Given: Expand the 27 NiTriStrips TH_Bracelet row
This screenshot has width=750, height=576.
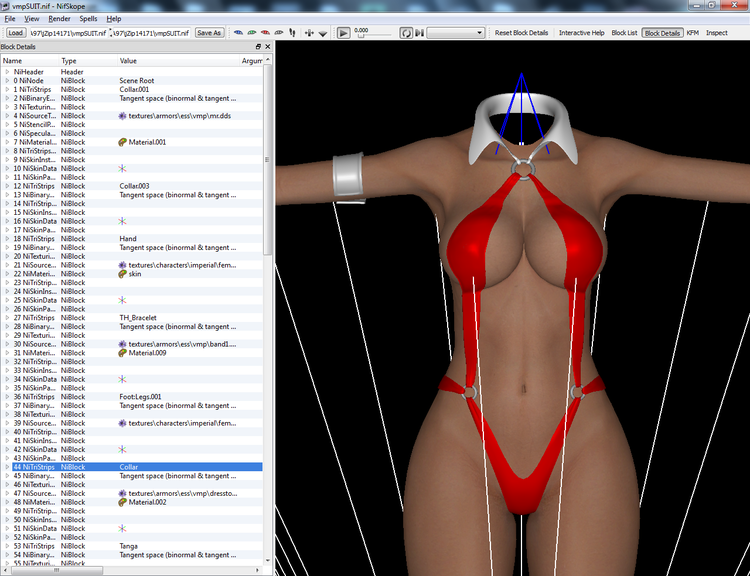Looking at the screenshot, I should click(7, 318).
